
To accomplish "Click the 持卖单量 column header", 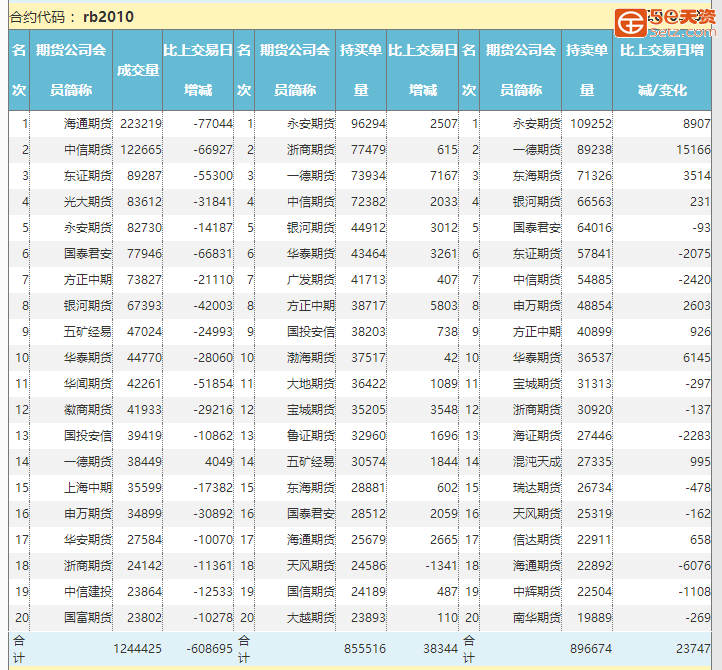I will coord(586,70).
